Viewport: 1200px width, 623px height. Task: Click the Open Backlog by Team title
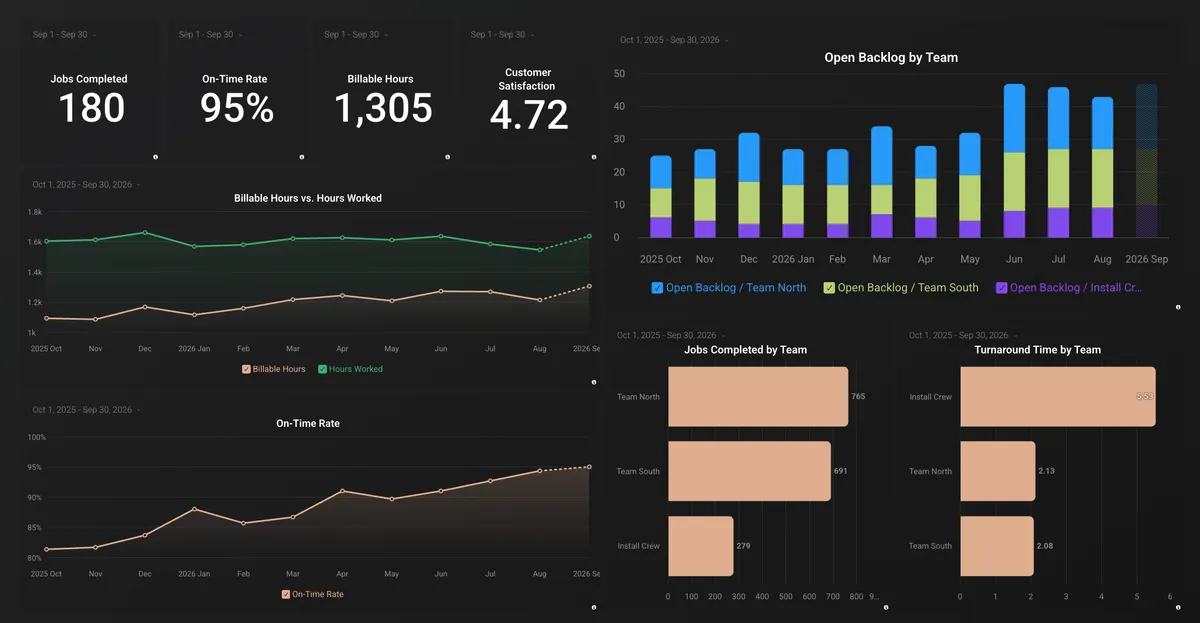coord(891,58)
